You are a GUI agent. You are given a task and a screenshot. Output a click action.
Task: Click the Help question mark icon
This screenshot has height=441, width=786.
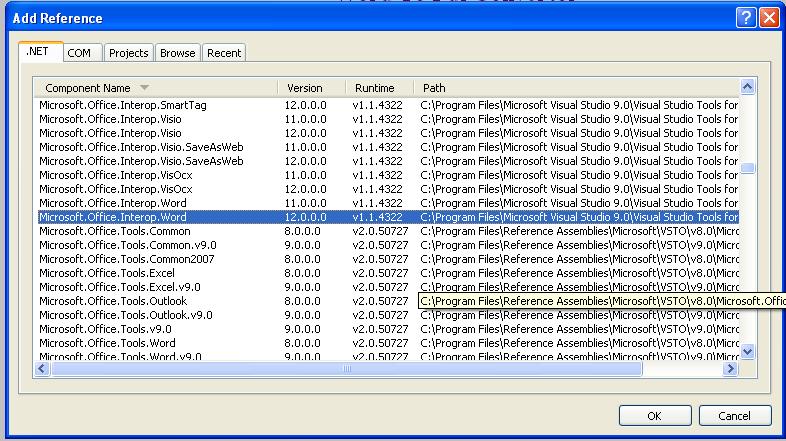click(x=746, y=18)
